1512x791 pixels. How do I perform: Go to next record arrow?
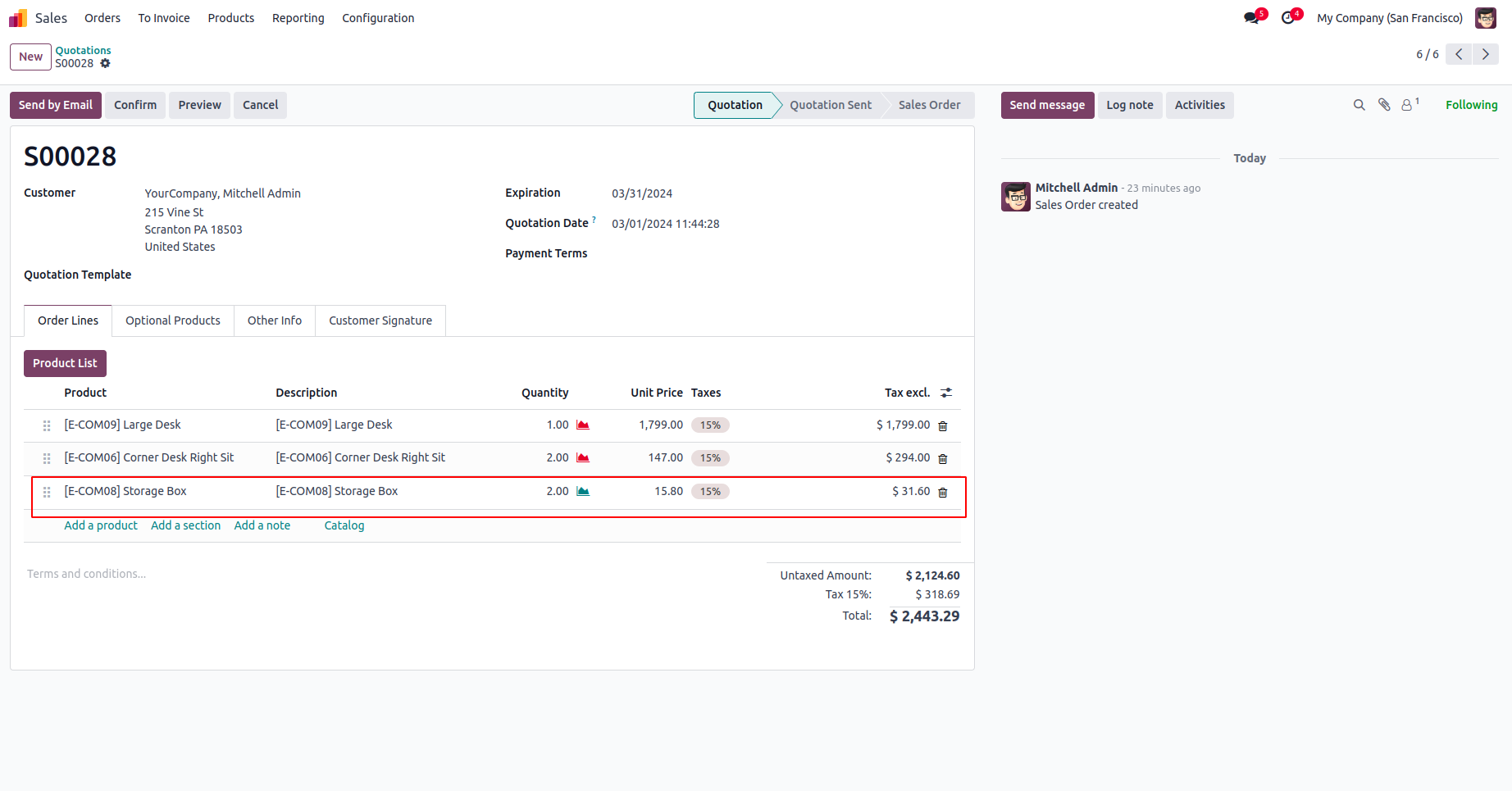(1485, 54)
